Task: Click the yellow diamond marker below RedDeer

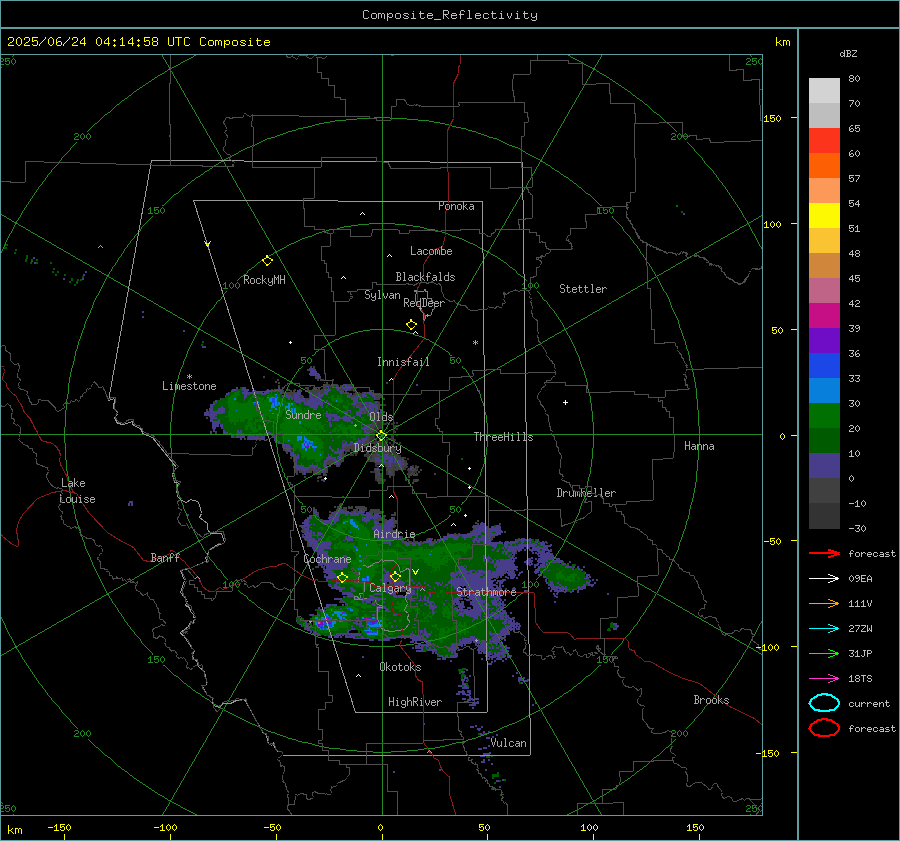Action: coord(411,325)
